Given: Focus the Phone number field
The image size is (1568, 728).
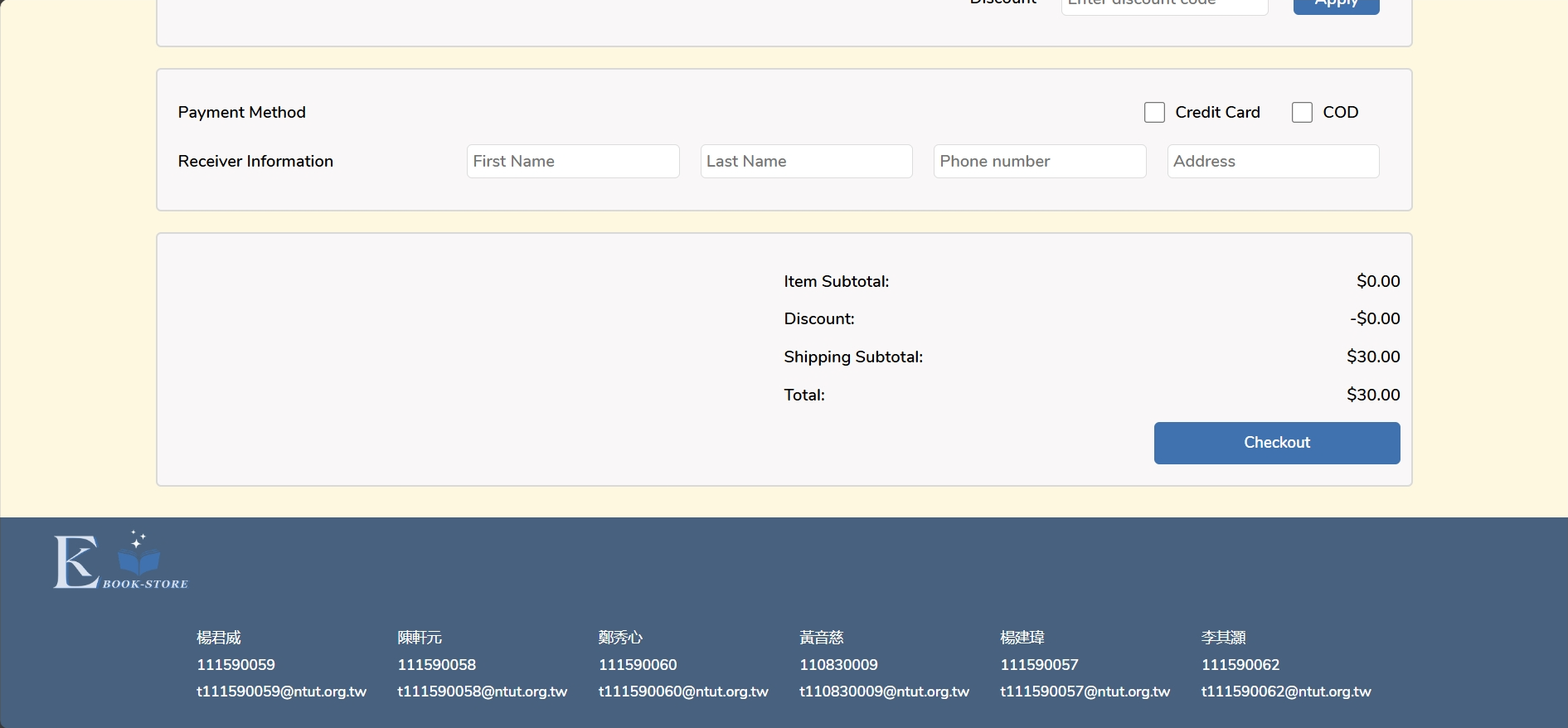Looking at the screenshot, I should click(1040, 162).
